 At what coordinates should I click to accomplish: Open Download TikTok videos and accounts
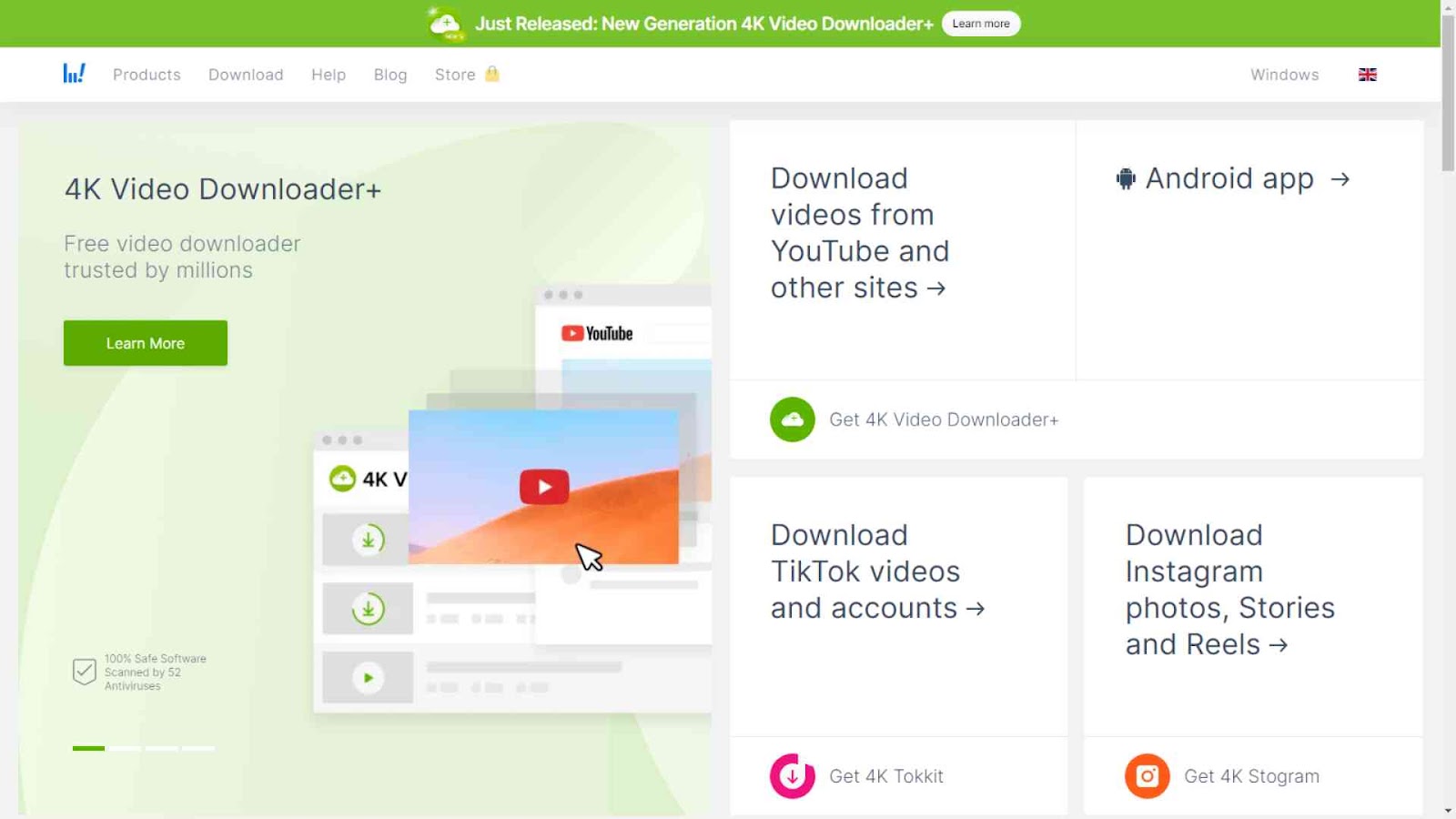pyautogui.click(x=878, y=571)
